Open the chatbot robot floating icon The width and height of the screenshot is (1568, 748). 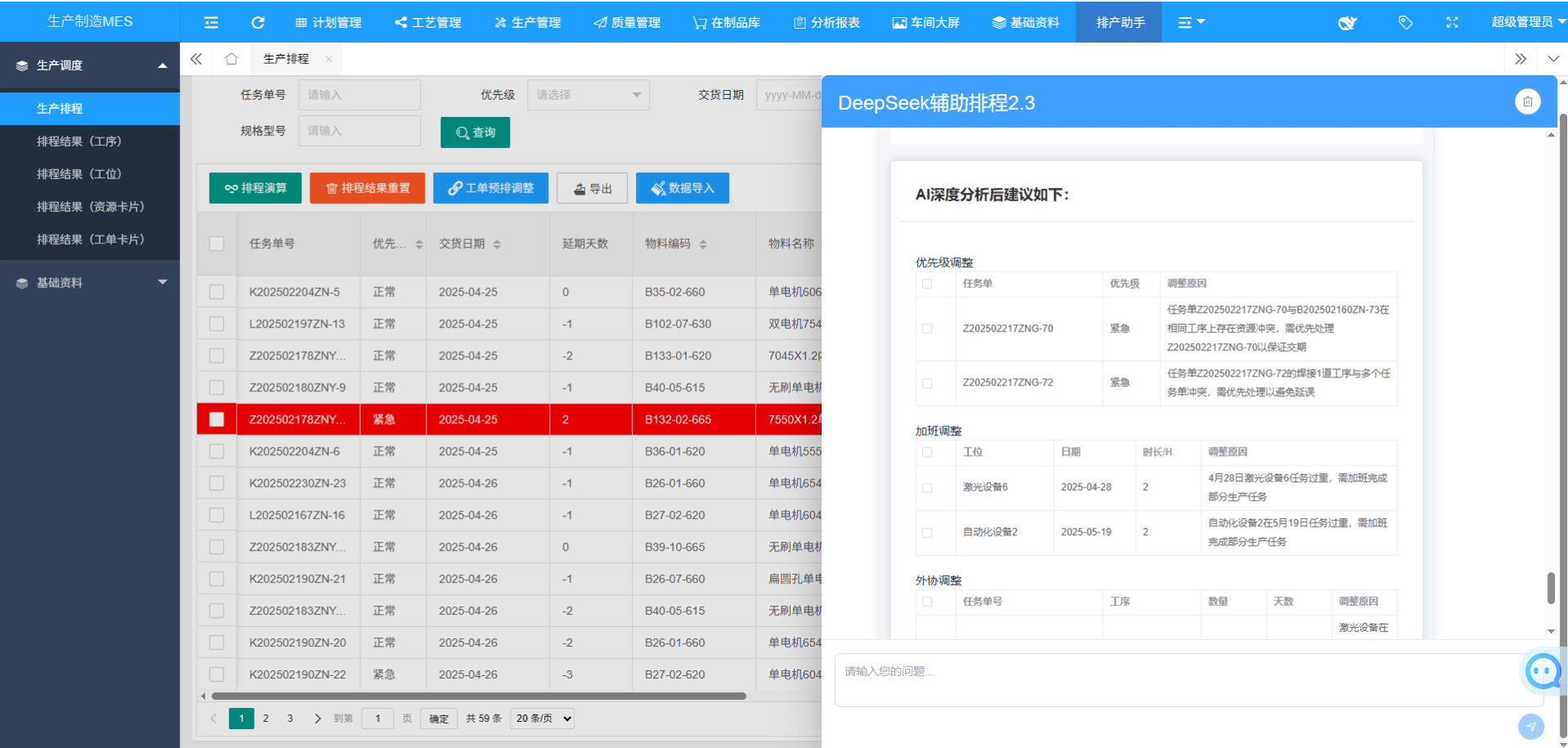tap(1543, 672)
